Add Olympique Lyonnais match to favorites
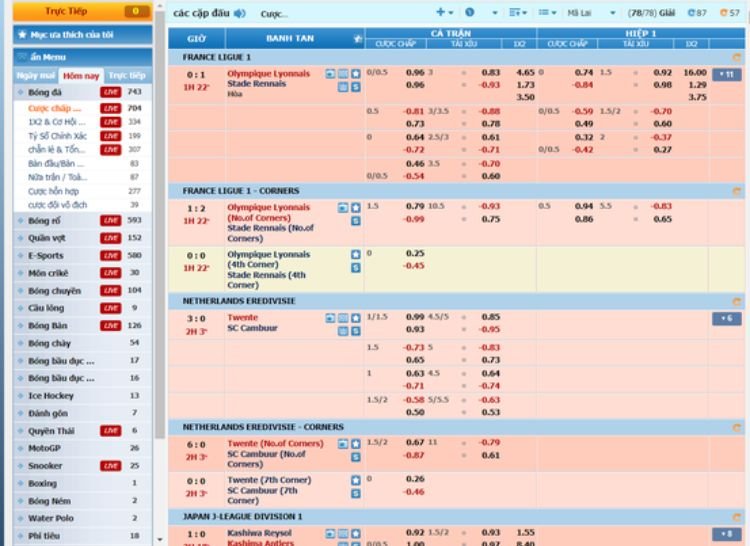The width and height of the screenshot is (750, 546). click(x=355, y=74)
